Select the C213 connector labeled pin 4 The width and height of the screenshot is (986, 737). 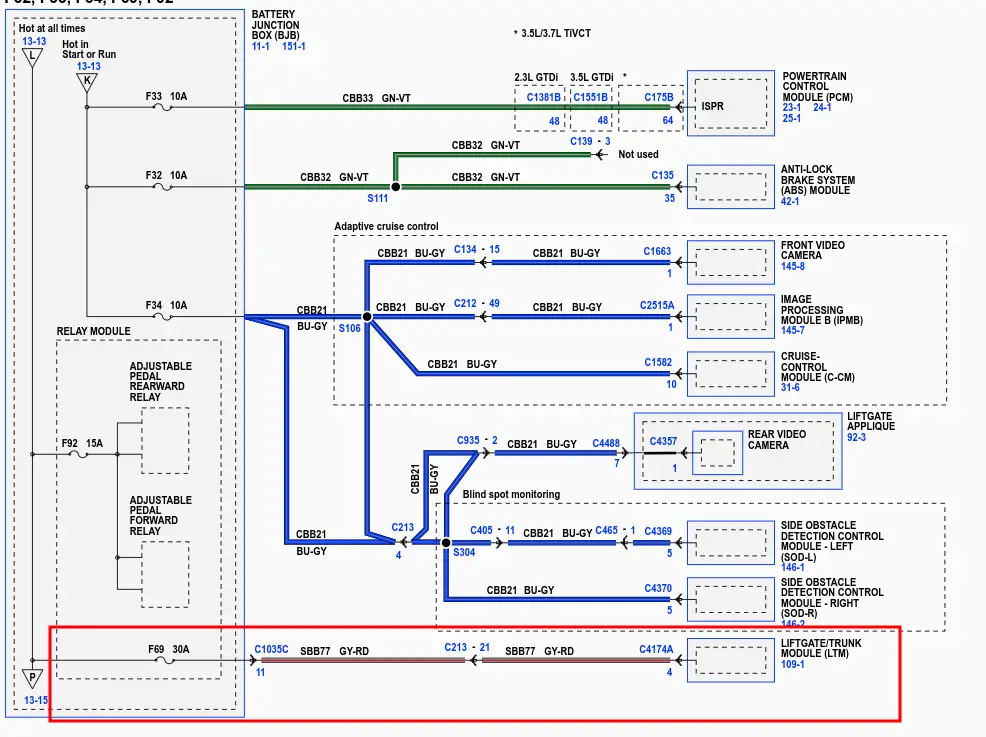pyautogui.click(x=402, y=528)
